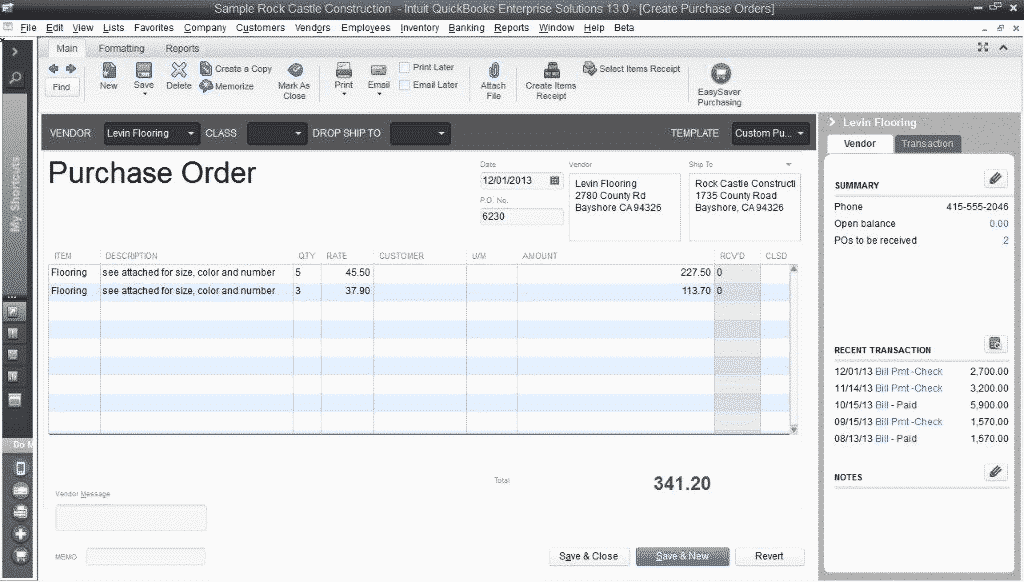Open the Ship To address dropdown

(789, 165)
